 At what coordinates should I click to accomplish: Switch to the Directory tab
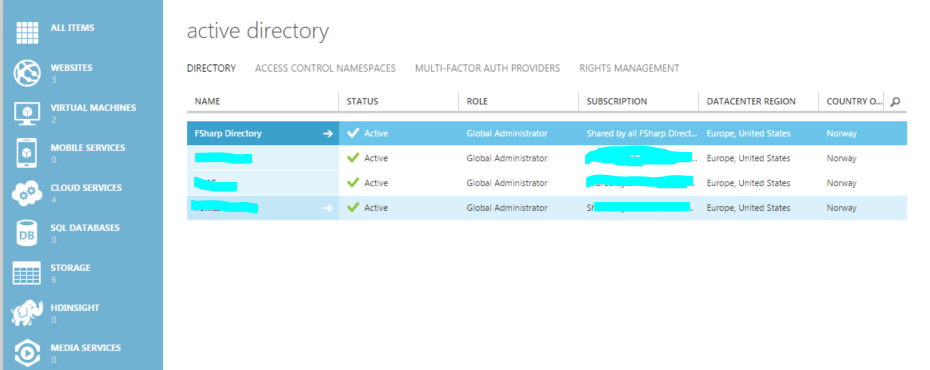pos(211,68)
